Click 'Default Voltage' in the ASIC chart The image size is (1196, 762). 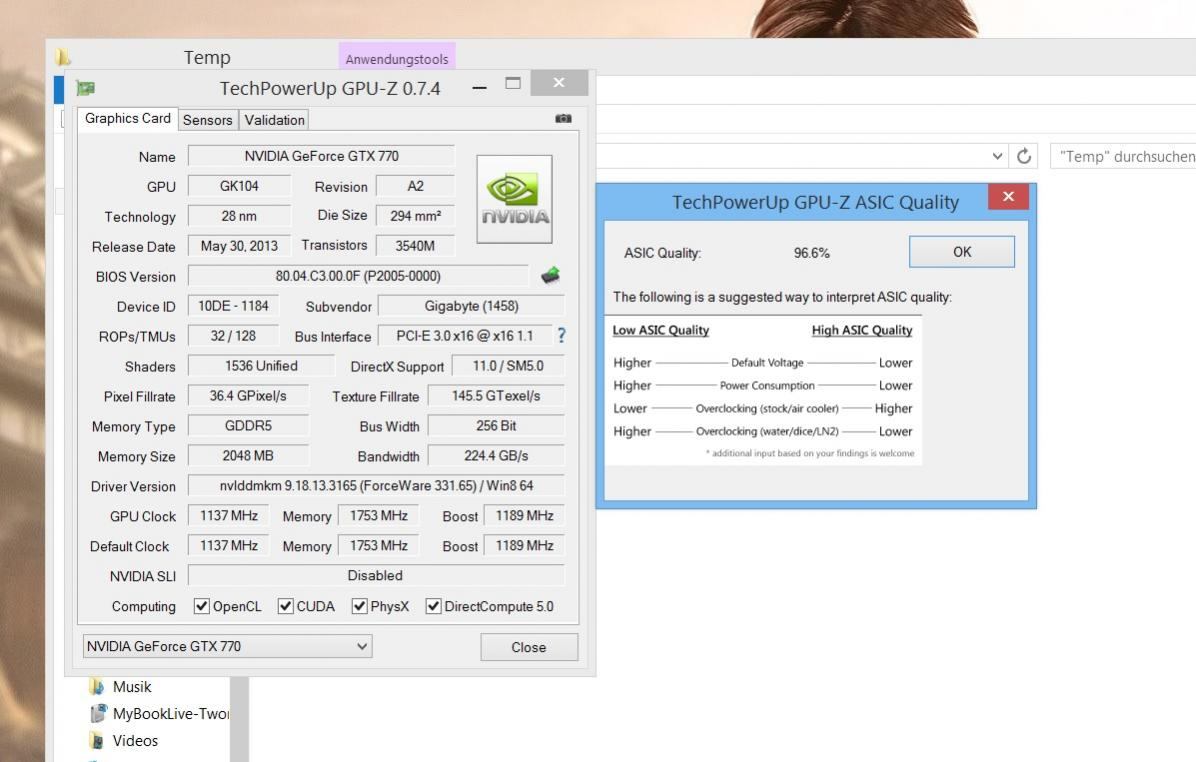coord(767,363)
